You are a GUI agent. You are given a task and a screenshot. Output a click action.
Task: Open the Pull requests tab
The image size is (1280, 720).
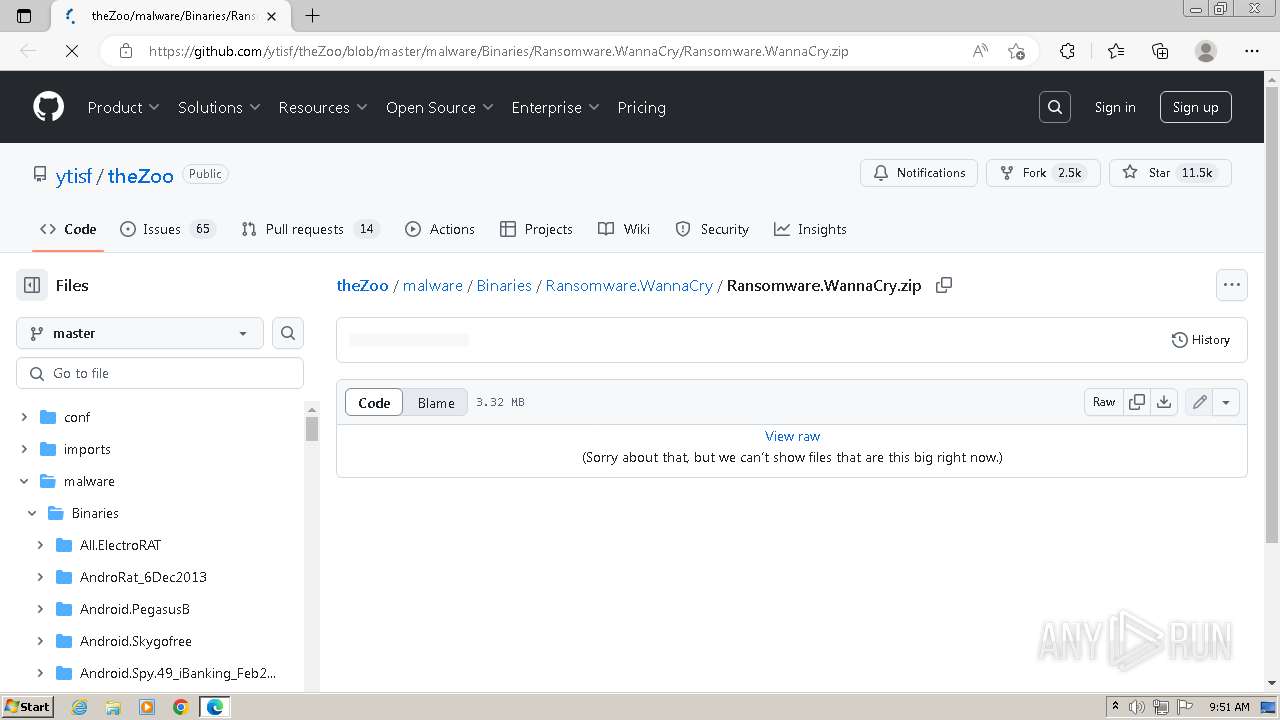pos(310,229)
